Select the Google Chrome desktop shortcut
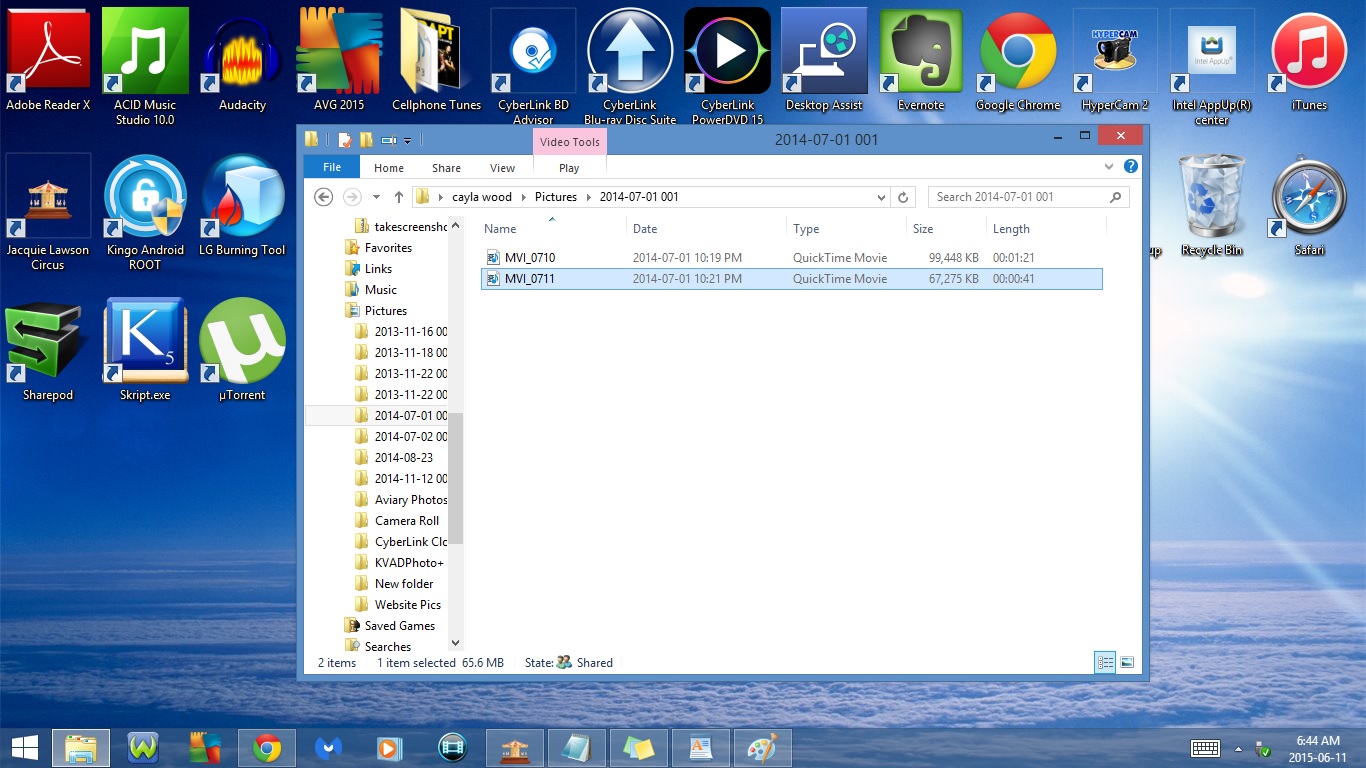 (x=1018, y=60)
